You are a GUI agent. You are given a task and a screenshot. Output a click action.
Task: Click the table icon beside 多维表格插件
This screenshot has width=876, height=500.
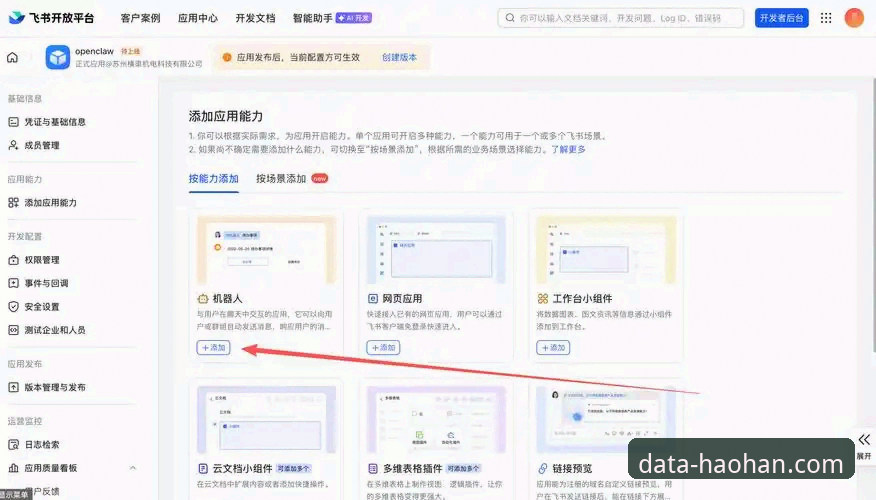point(373,468)
